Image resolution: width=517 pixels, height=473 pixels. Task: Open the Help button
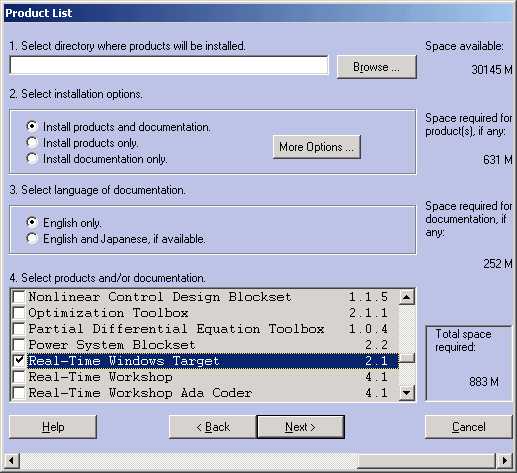click(53, 427)
